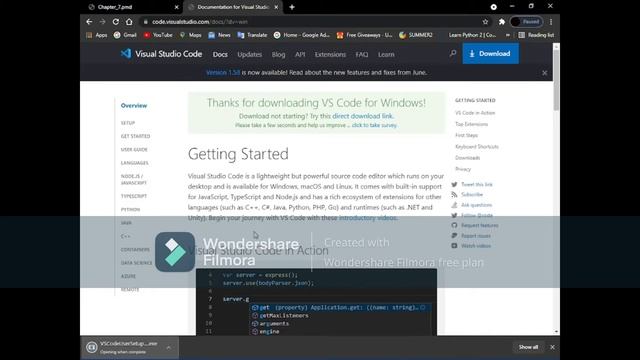Screen dimensions: 640x360
Task: Jump to Top Extensions section
Action: (471, 124)
